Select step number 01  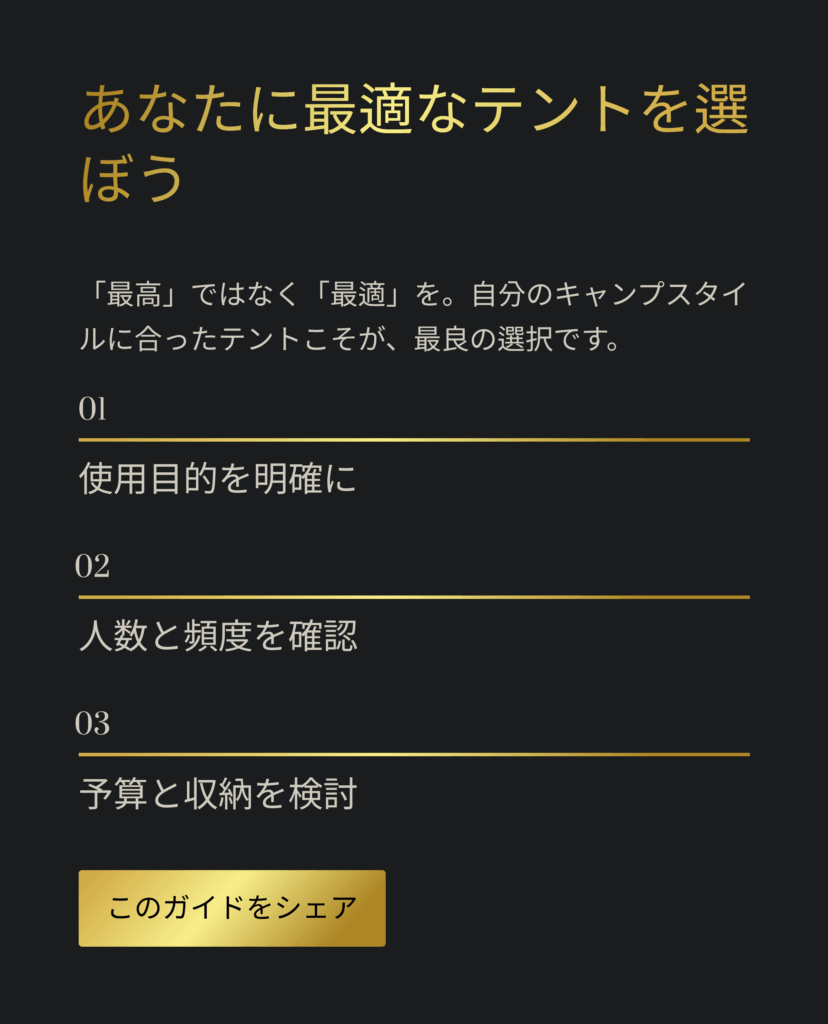[93, 409]
